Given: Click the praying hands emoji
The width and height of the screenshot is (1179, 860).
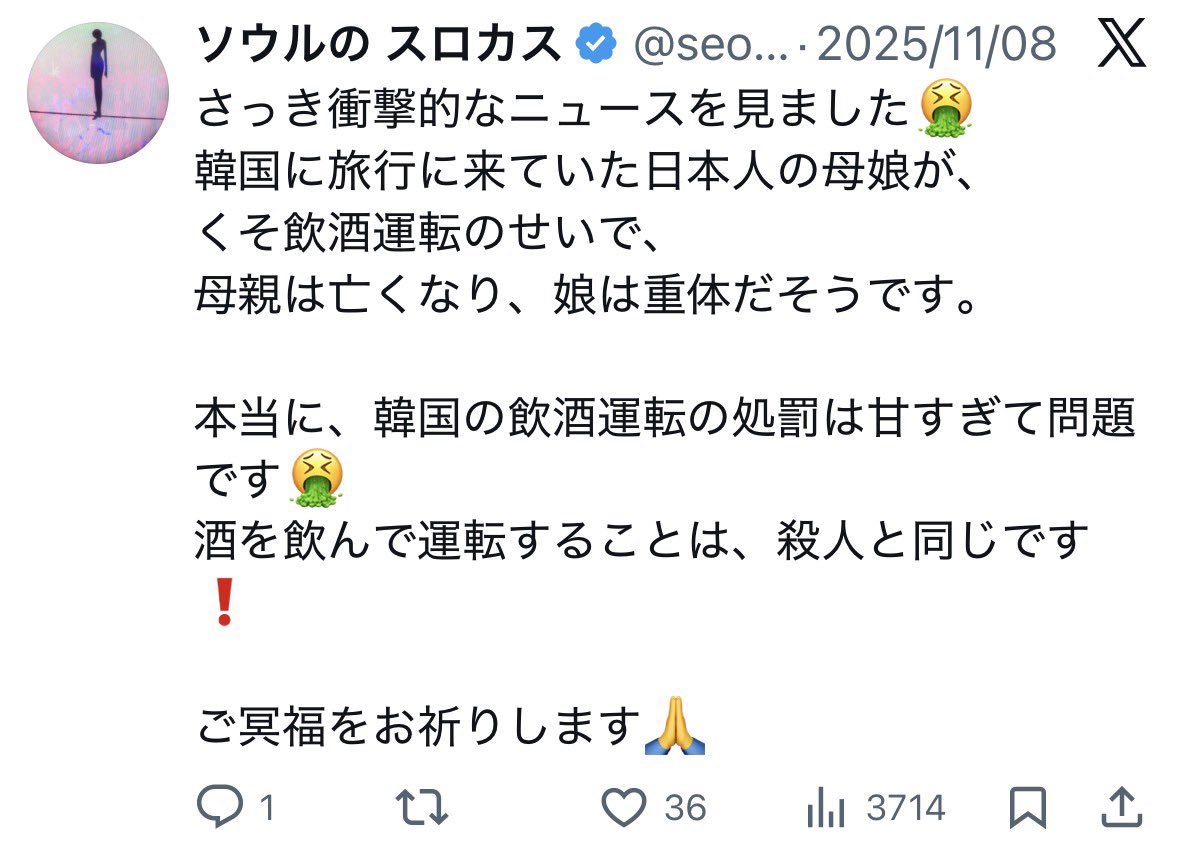Looking at the screenshot, I should click(674, 725).
